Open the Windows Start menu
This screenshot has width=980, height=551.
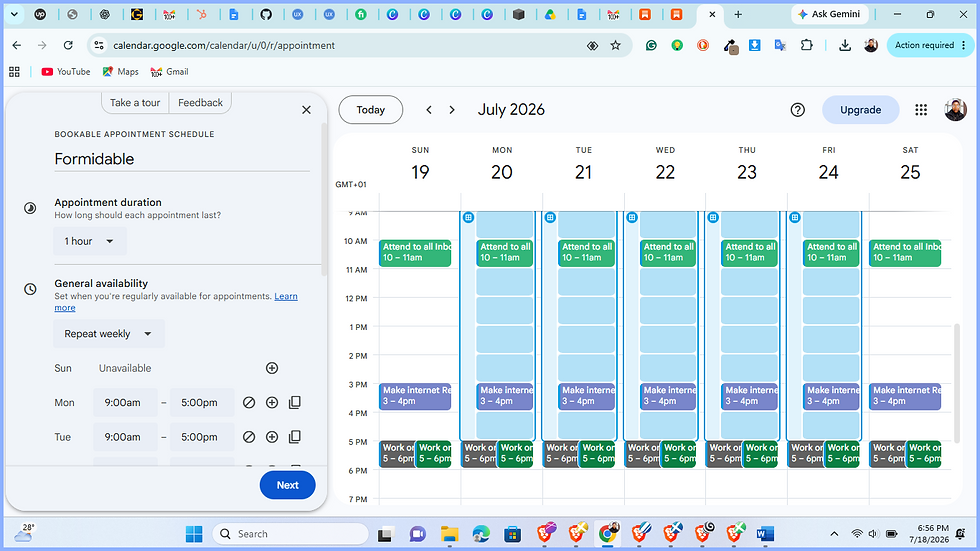[x=194, y=534]
